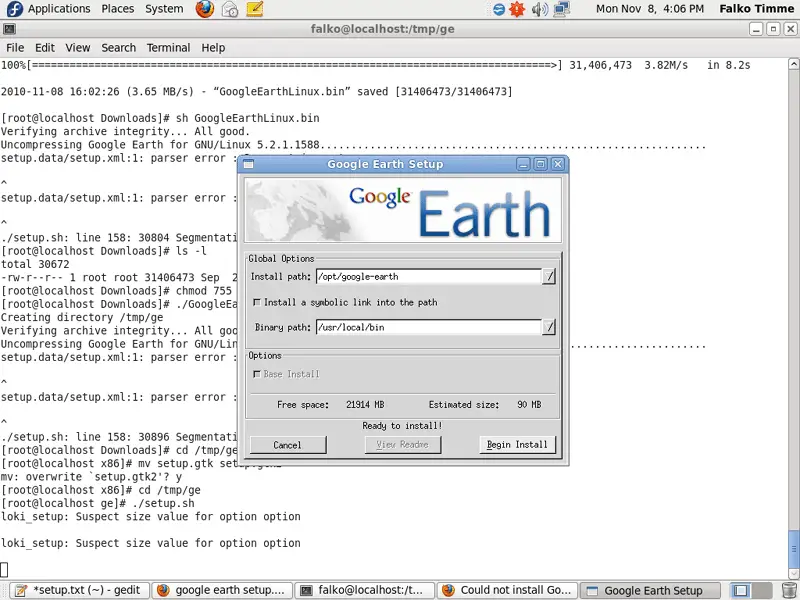Image resolution: width=800 pixels, height=600 pixels.
Task: Click the Google Earth logo banner
Action: pyautogui.click(x=403, y=210)
